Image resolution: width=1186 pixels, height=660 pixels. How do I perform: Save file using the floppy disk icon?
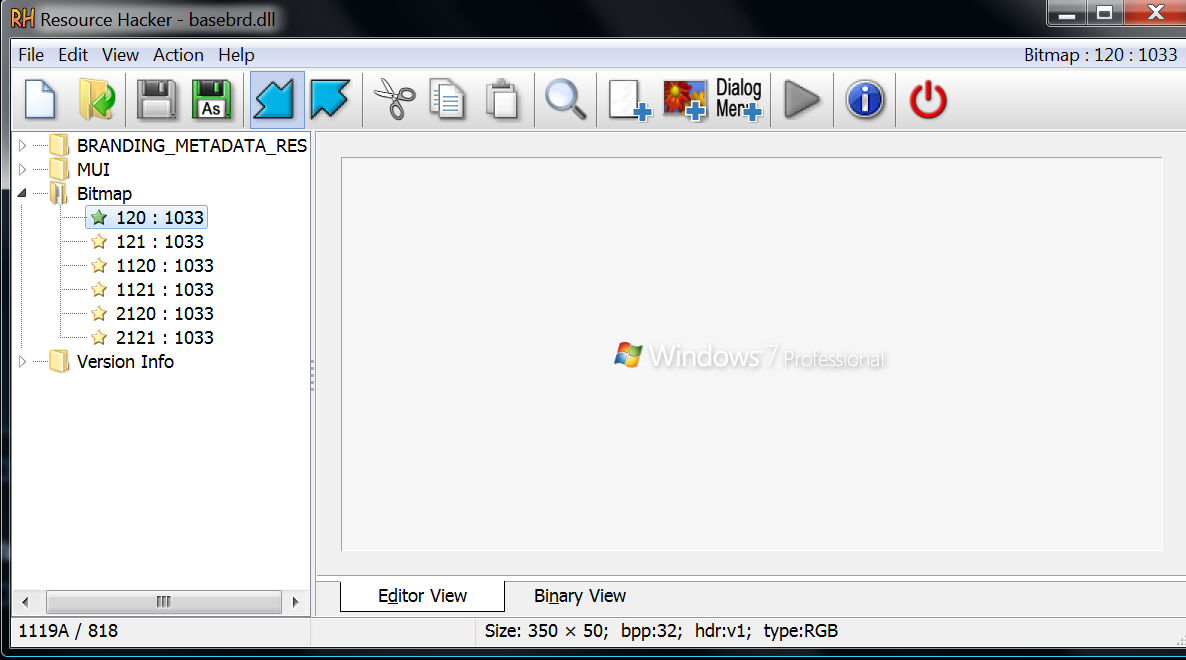click(x=156, y=100)
